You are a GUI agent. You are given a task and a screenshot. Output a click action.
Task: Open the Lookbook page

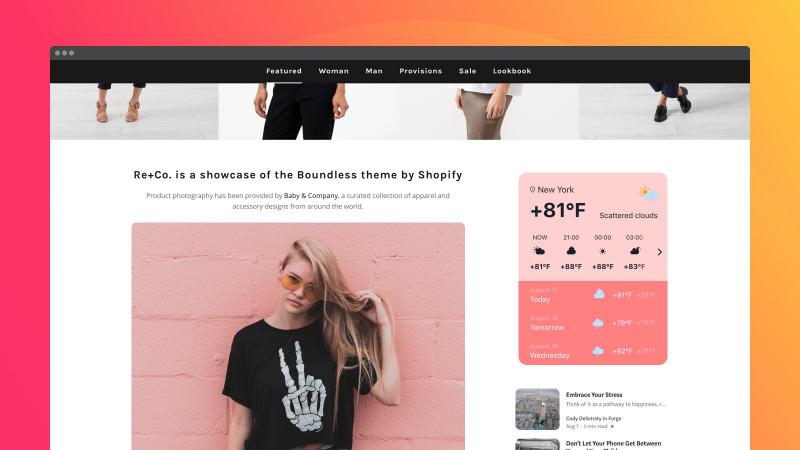click(512, 71)
